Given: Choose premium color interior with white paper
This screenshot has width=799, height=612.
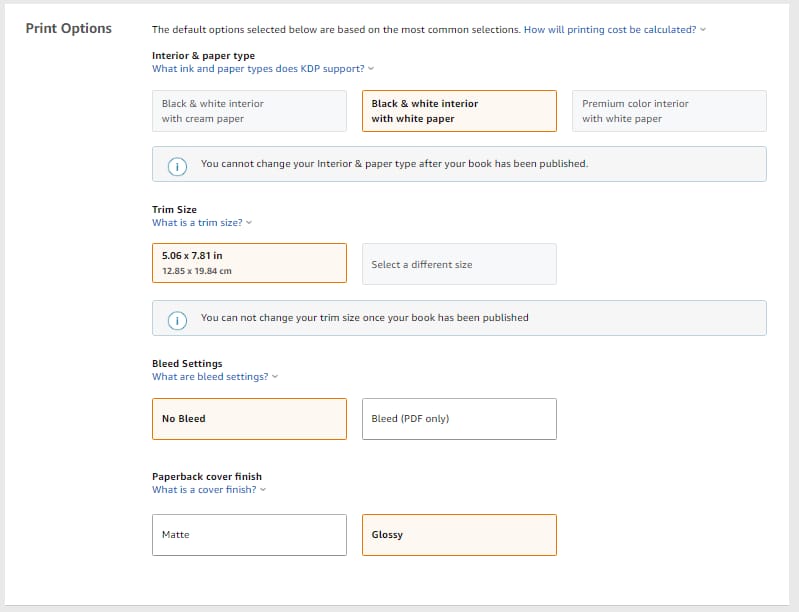Looking at the screenshot, I should pyautogui.click(x=668, y=111).
